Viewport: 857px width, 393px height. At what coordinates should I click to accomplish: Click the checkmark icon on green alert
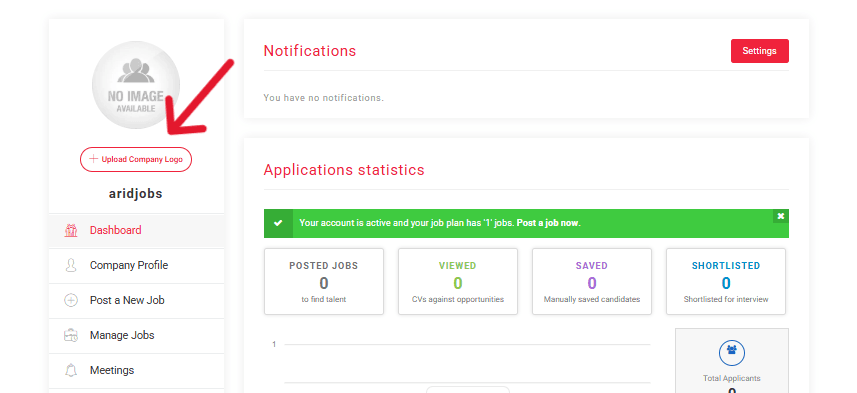point(278,224)
